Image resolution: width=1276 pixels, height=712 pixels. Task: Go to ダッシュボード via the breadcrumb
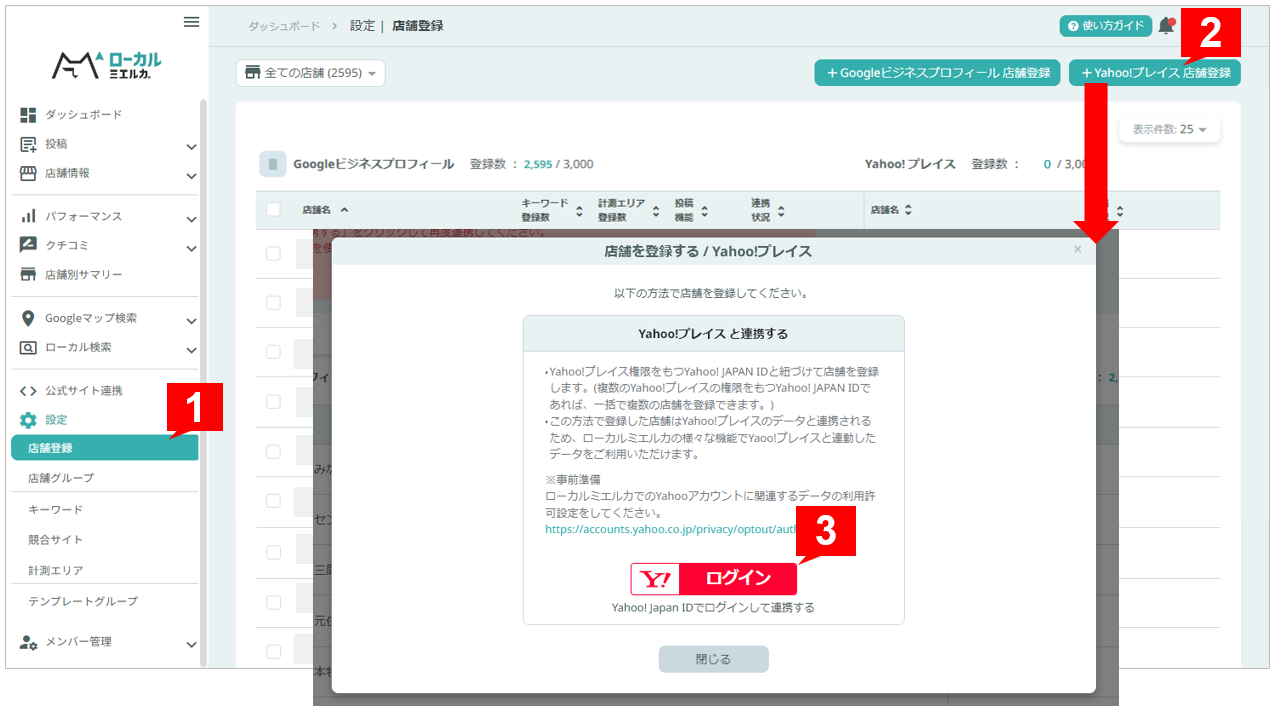coord(285,26)
